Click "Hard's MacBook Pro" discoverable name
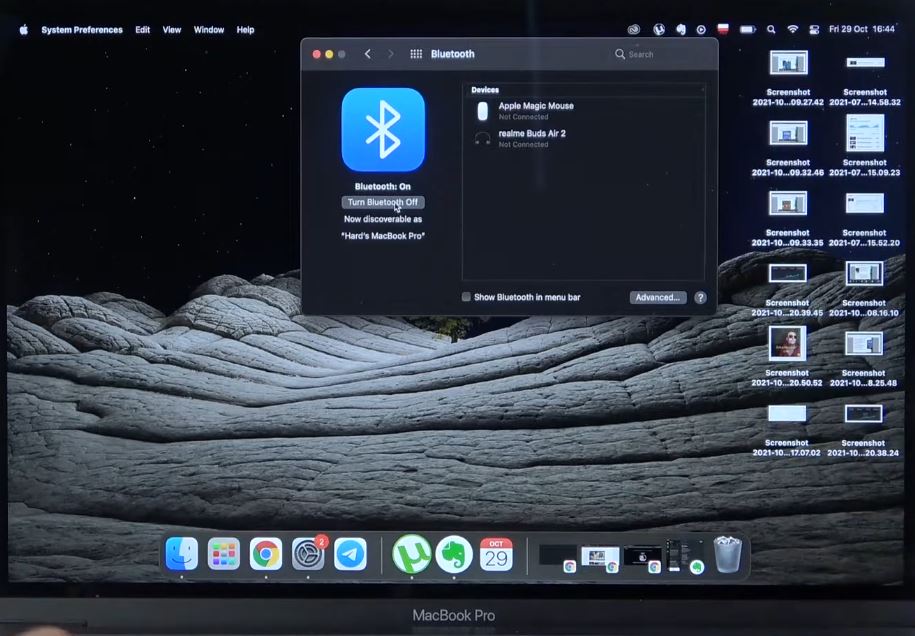915x636 pixels. (383, 236)
